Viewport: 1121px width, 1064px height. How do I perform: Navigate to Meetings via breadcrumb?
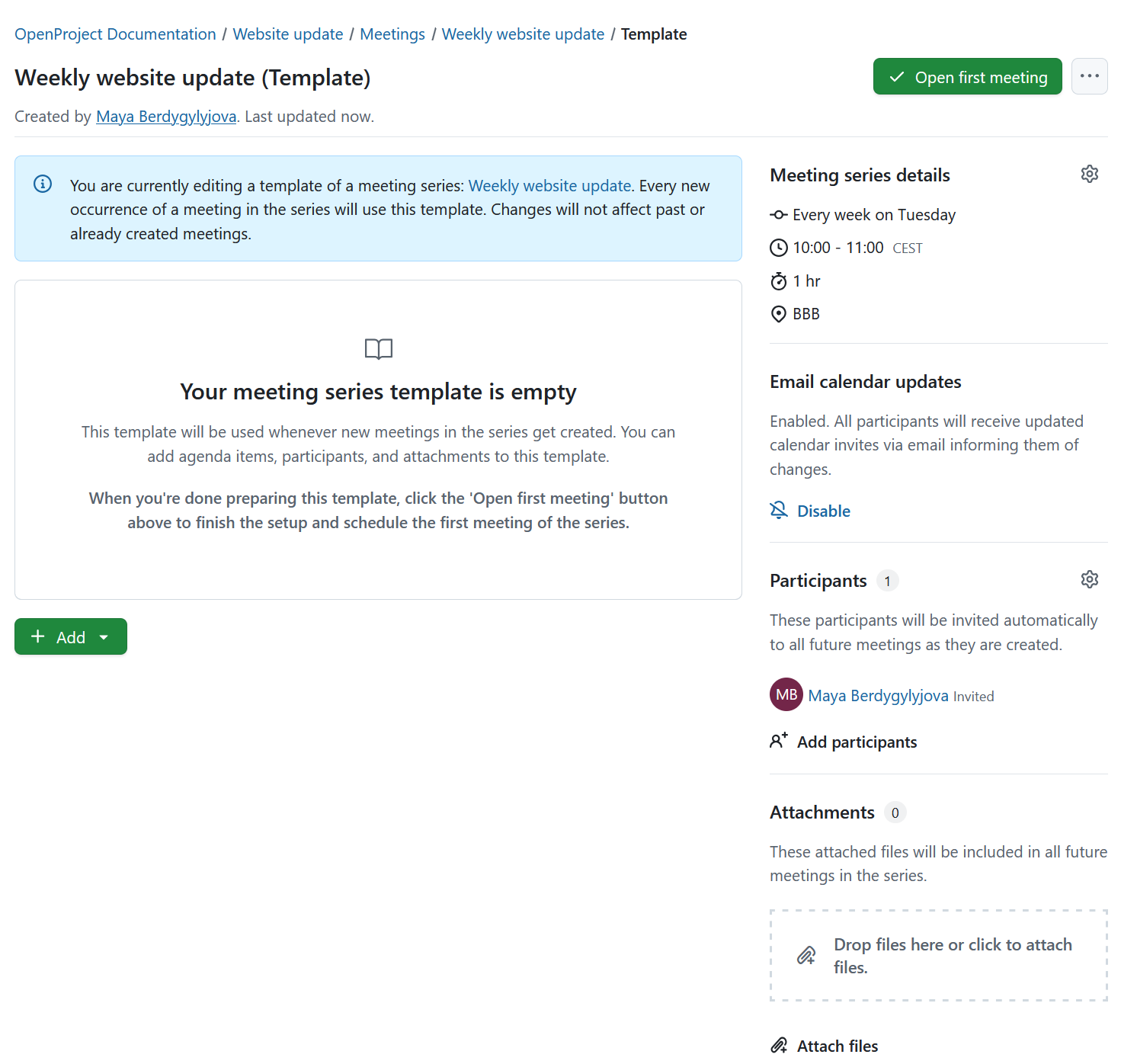point(392,34)
